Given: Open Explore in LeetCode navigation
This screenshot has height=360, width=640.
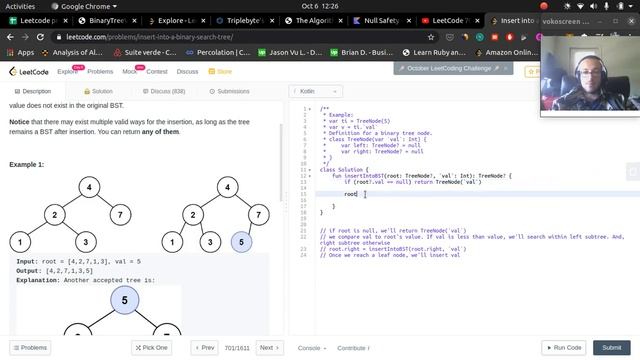Looking at the screenshot, I should (67, 71).
